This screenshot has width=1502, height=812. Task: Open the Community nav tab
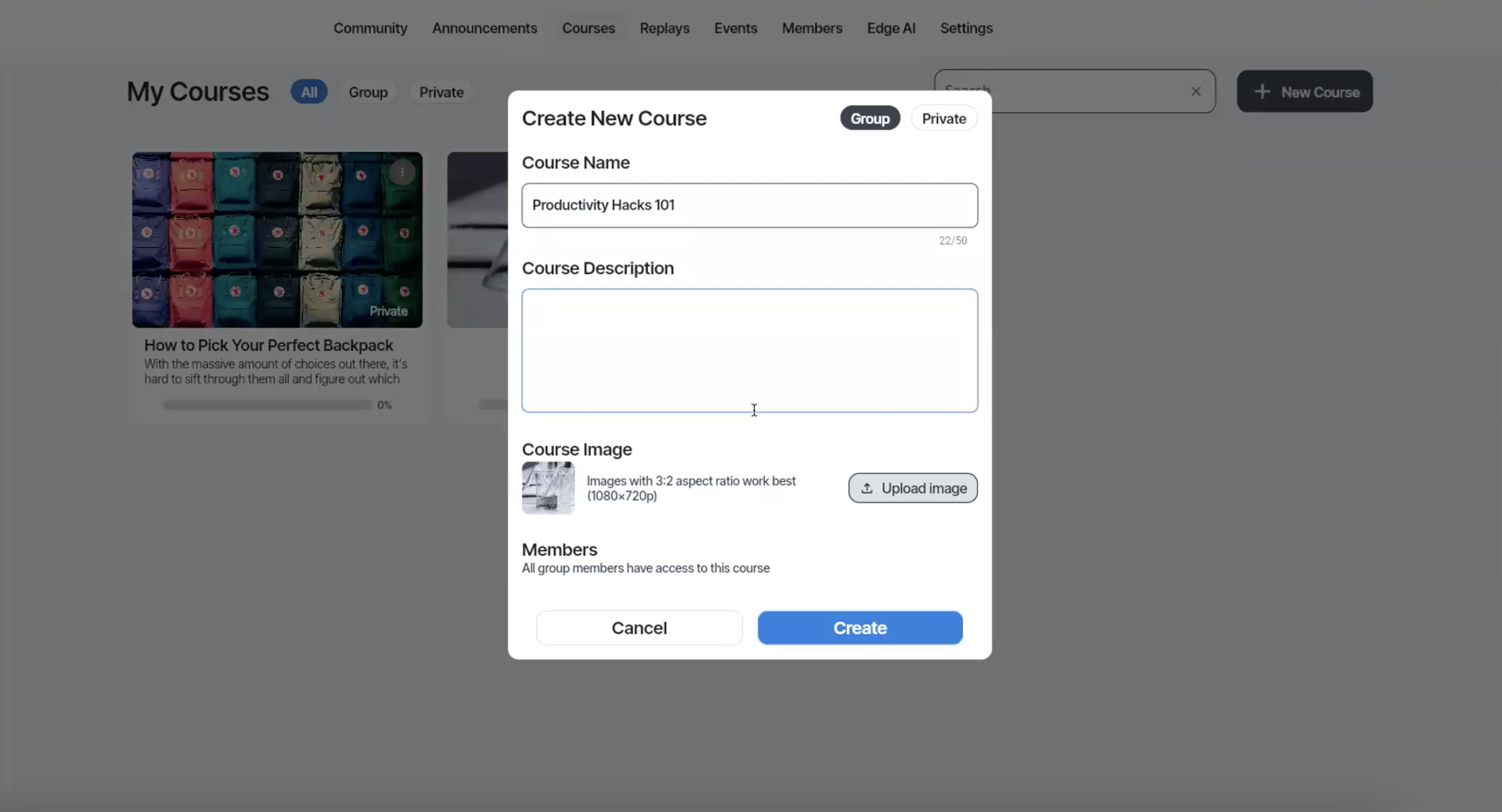[369, 28]
